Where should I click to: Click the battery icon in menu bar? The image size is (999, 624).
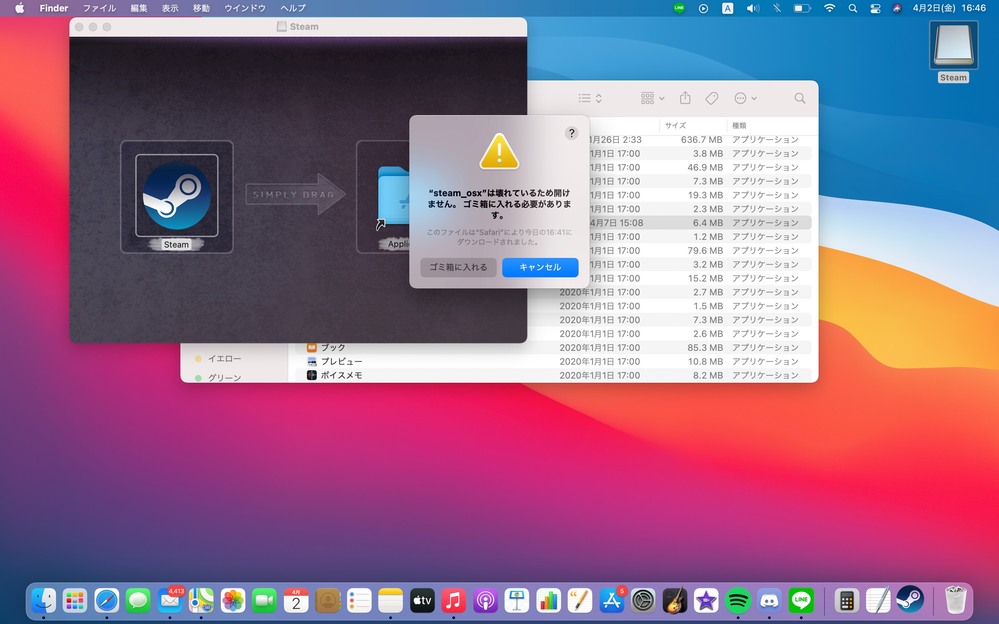pos(801,8)
